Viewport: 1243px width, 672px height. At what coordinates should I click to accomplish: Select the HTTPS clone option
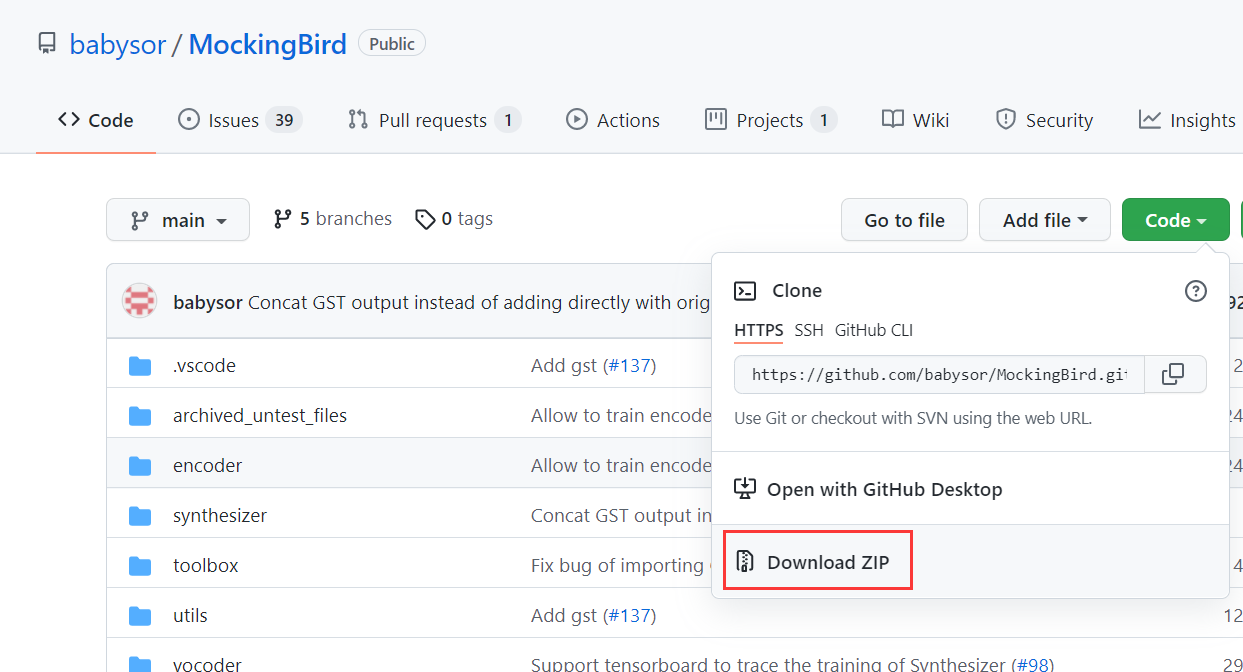(x=759, y=330)
